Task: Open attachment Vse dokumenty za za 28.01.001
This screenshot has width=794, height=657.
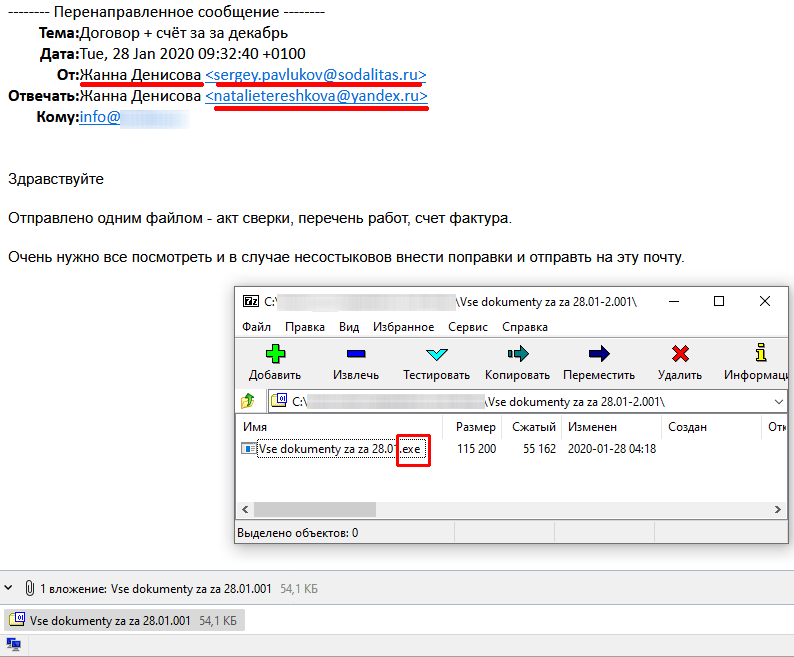Action: point(110,621)
